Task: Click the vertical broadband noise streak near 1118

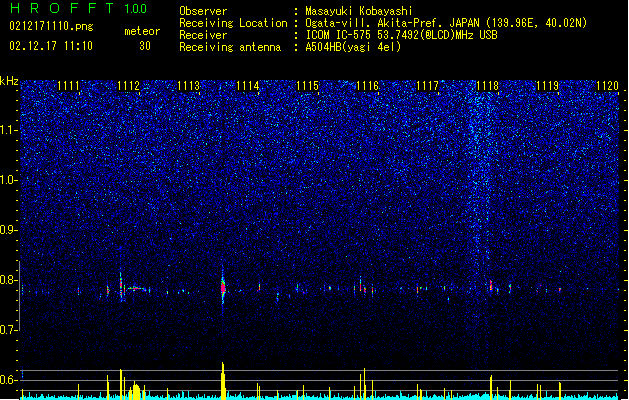Action: (x=481, y=181)
